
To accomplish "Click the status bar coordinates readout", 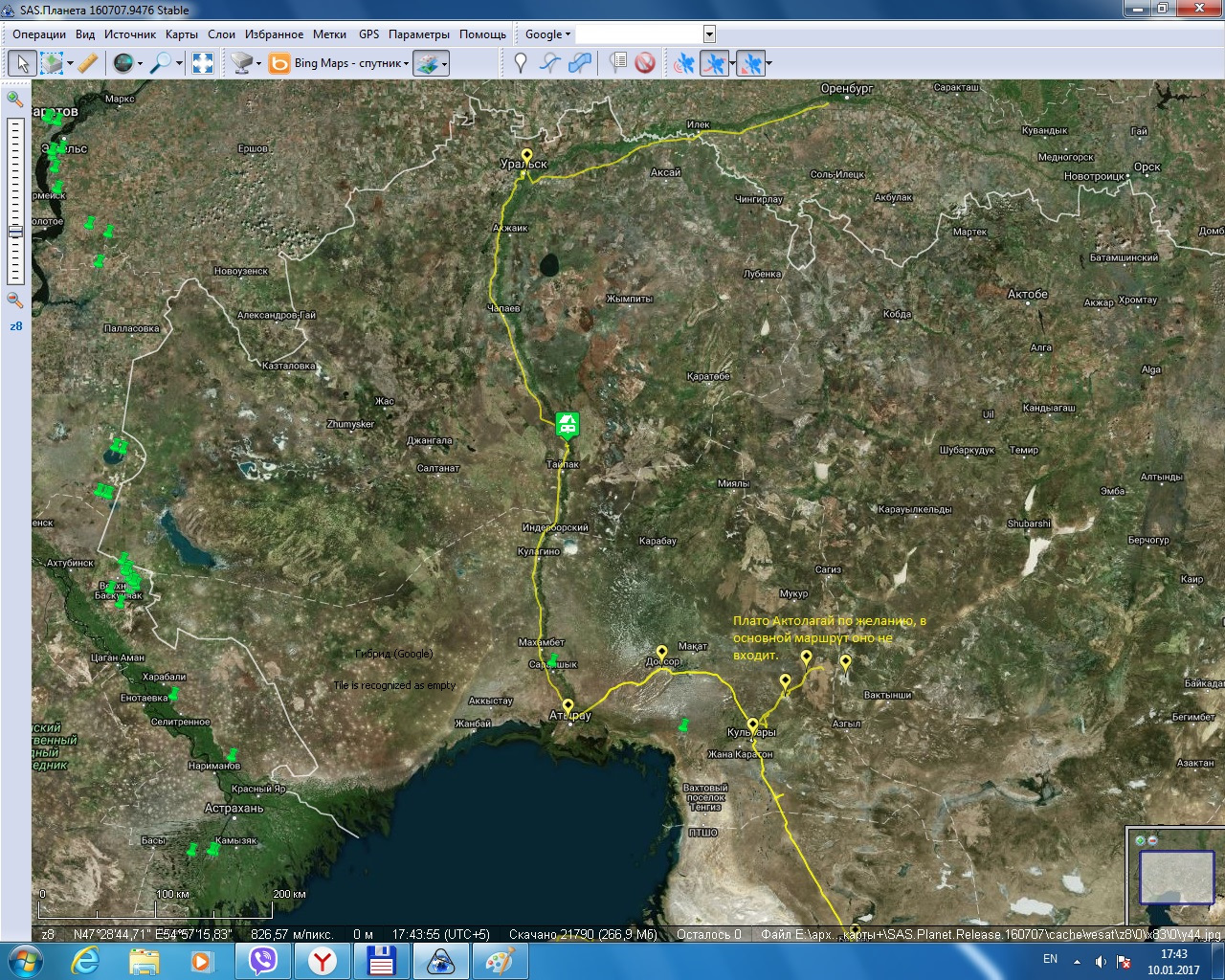I will pyautogui.click(x=153, y=934).
